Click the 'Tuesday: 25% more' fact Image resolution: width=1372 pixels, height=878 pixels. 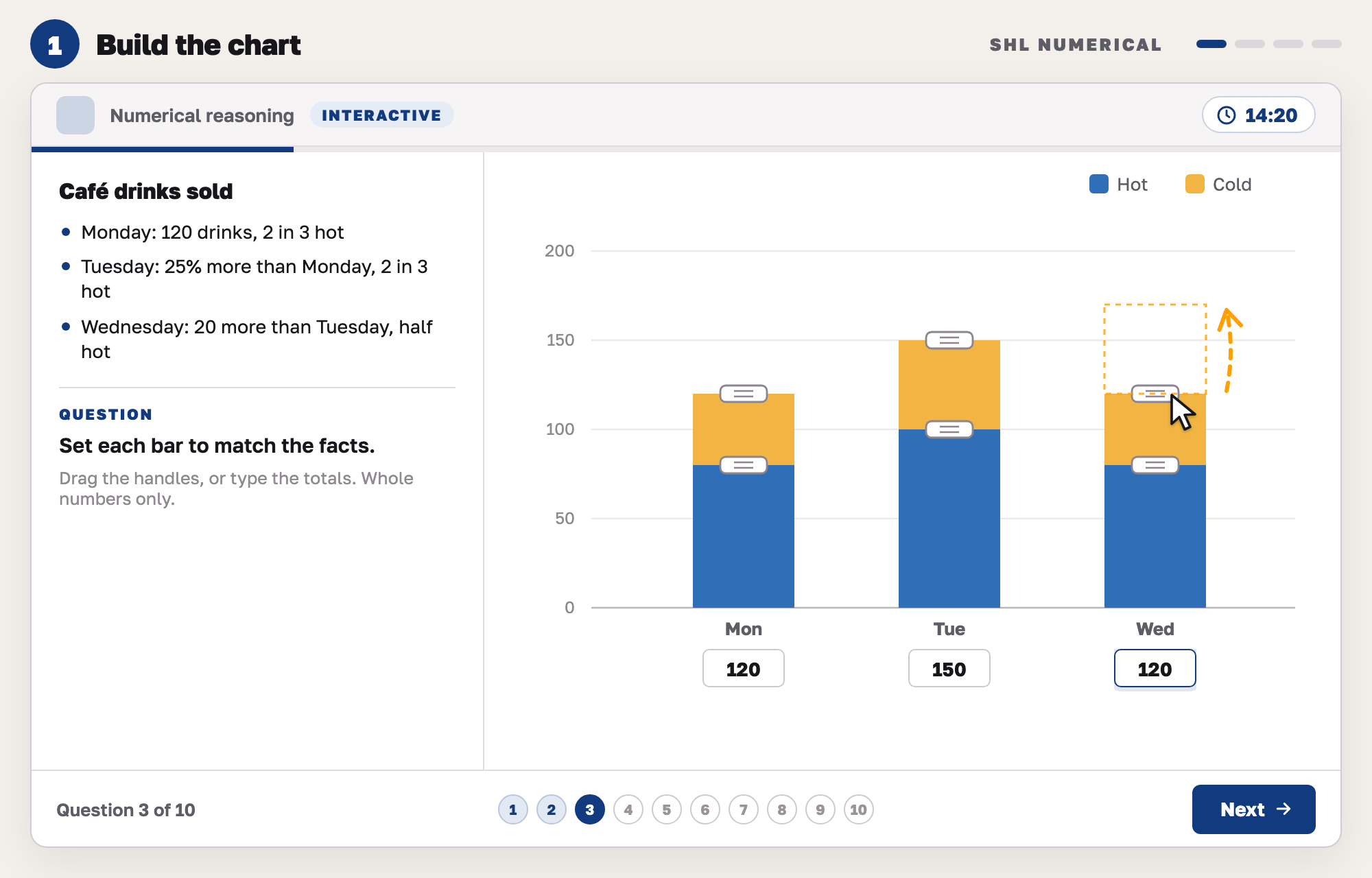(254, 278)
